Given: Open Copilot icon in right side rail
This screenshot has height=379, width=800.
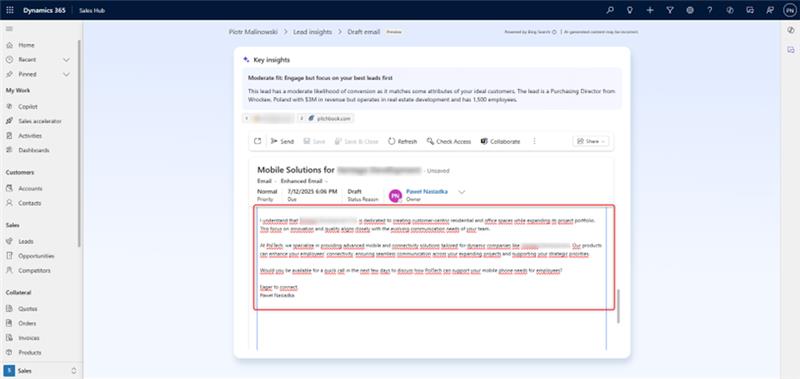Looking at the screenshot, I should (791, 30).
